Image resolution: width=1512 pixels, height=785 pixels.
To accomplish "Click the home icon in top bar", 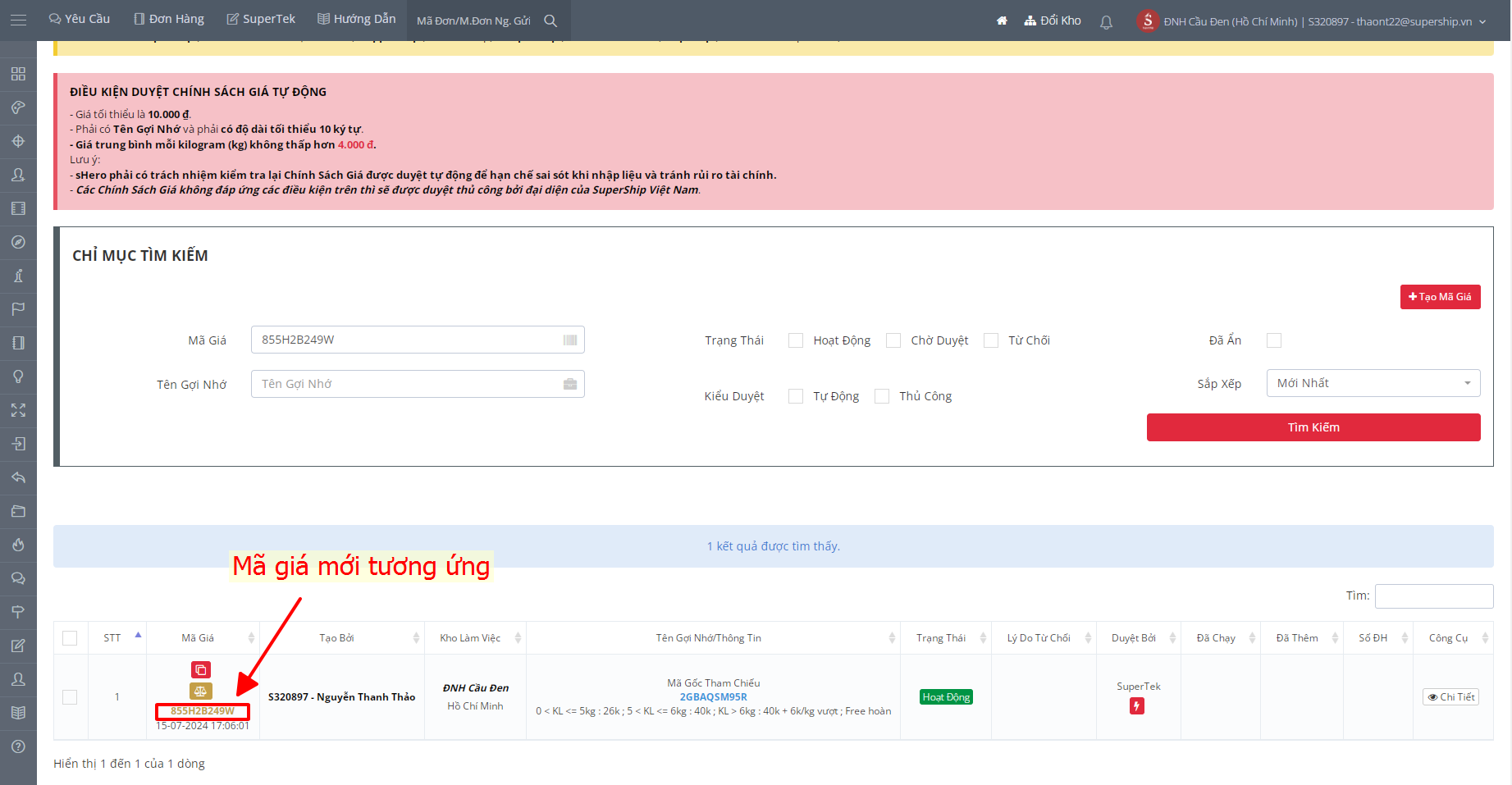I will tap(1002, 21).
